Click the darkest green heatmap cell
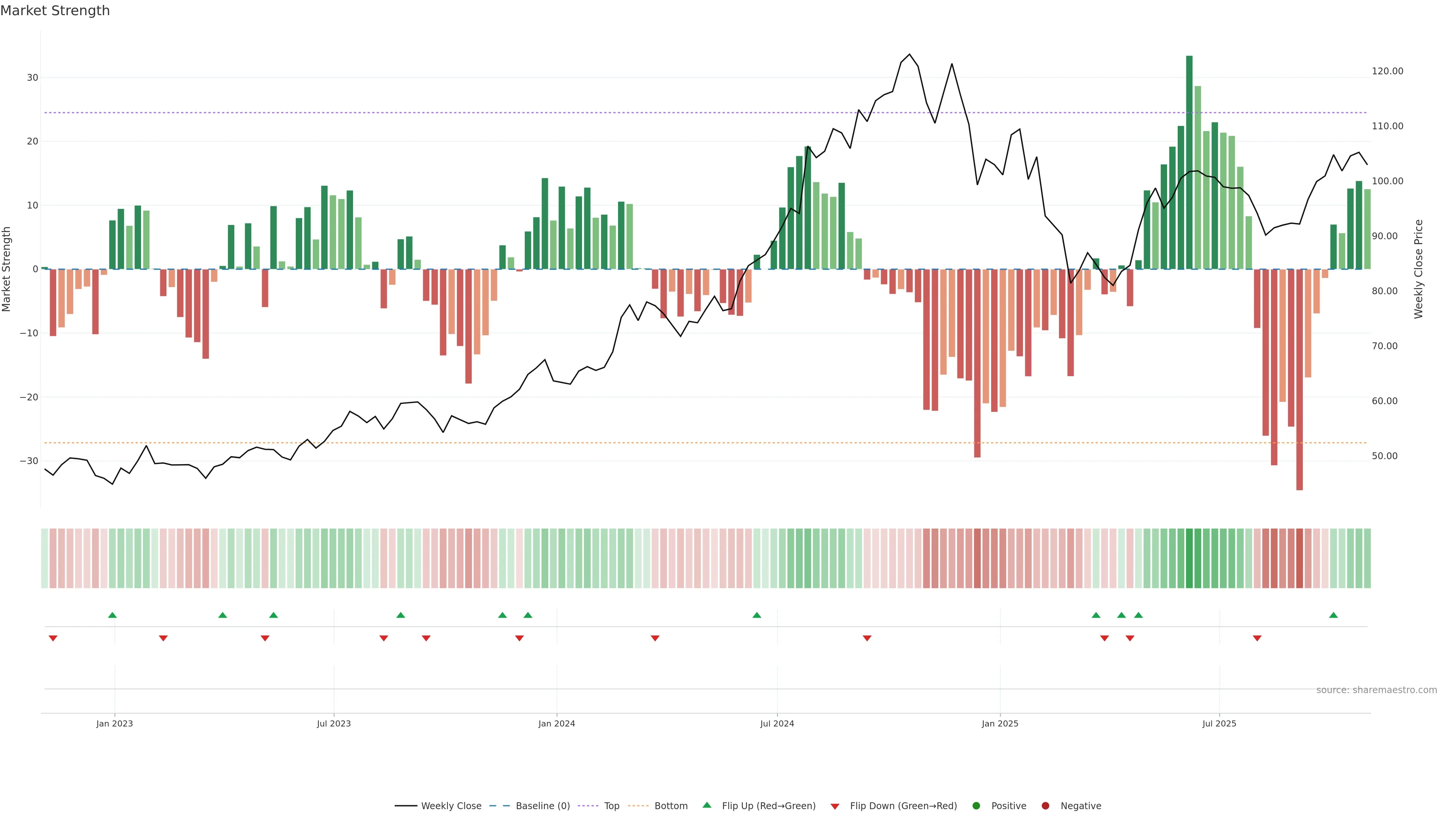This screenshot has height=819, width=1456. pyautogui.click(x=1189, y=558)
